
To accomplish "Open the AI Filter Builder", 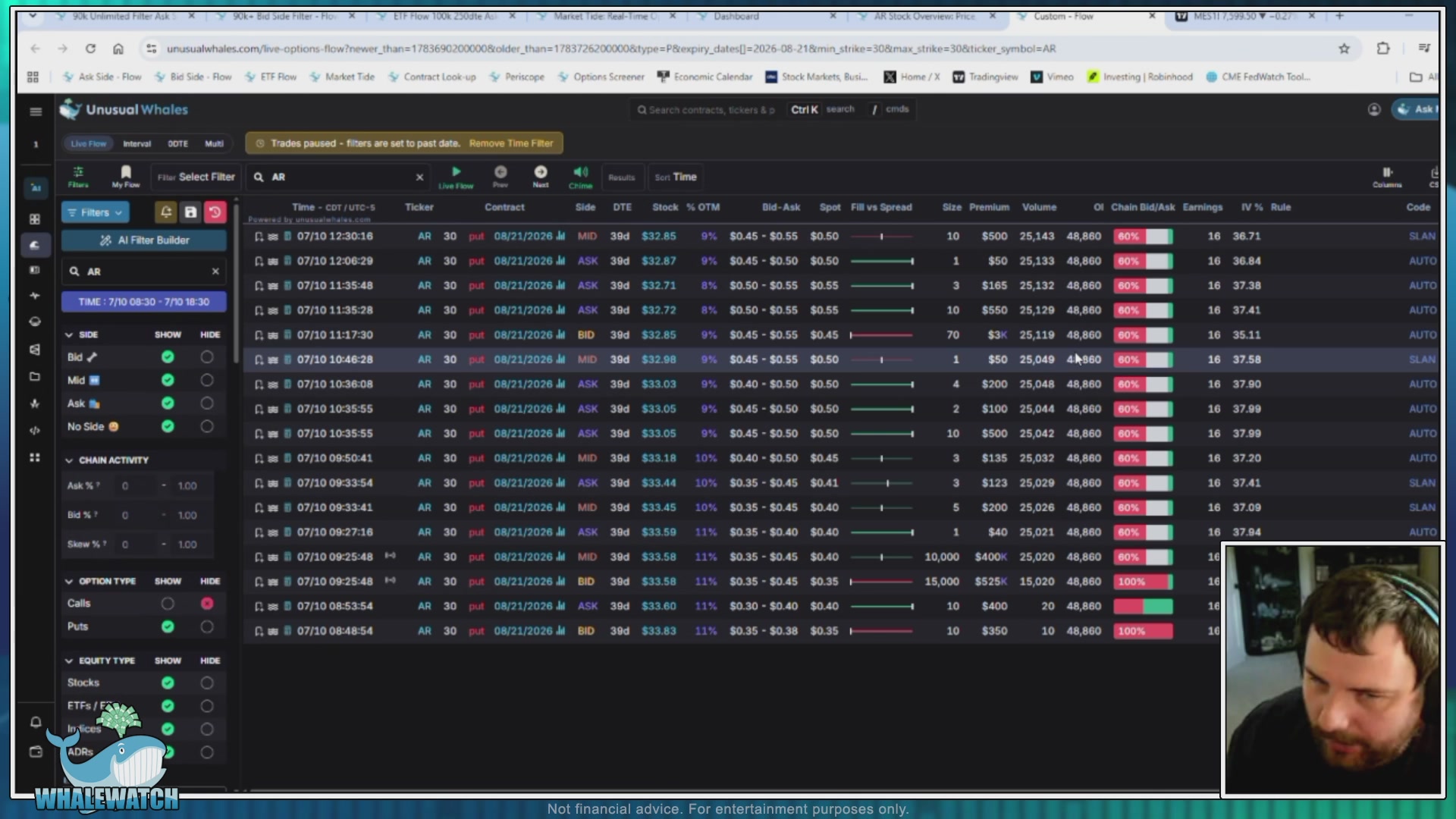I will (x=144, y=240).
